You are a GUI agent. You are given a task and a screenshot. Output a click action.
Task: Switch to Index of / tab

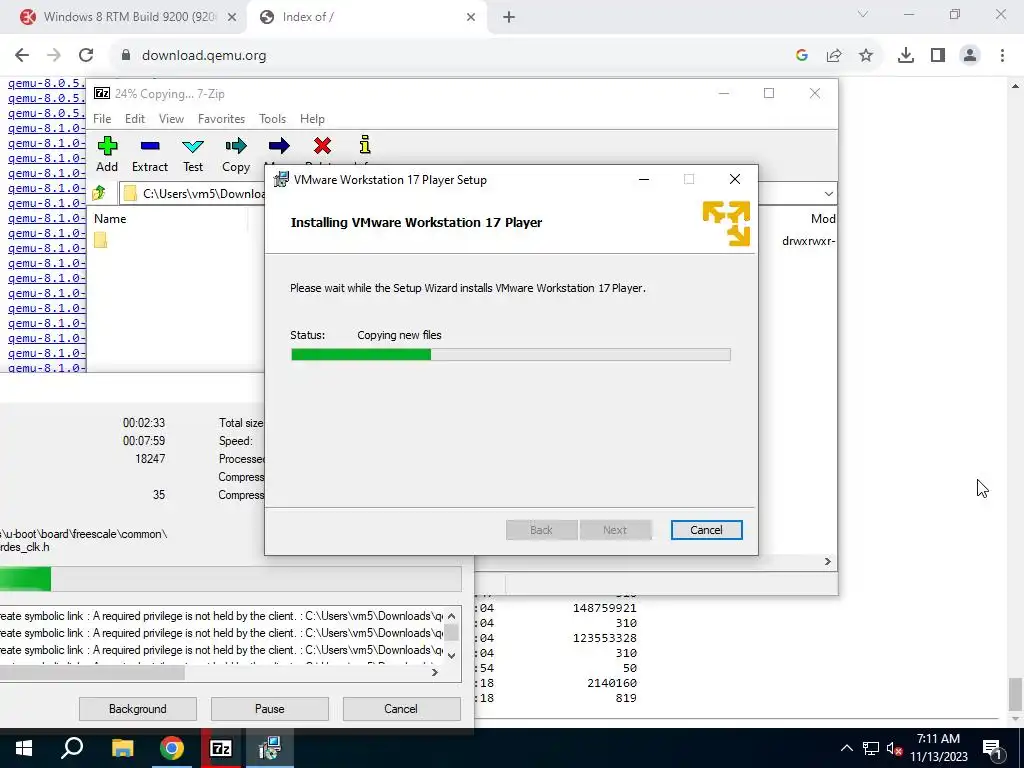tap(366, 17)
